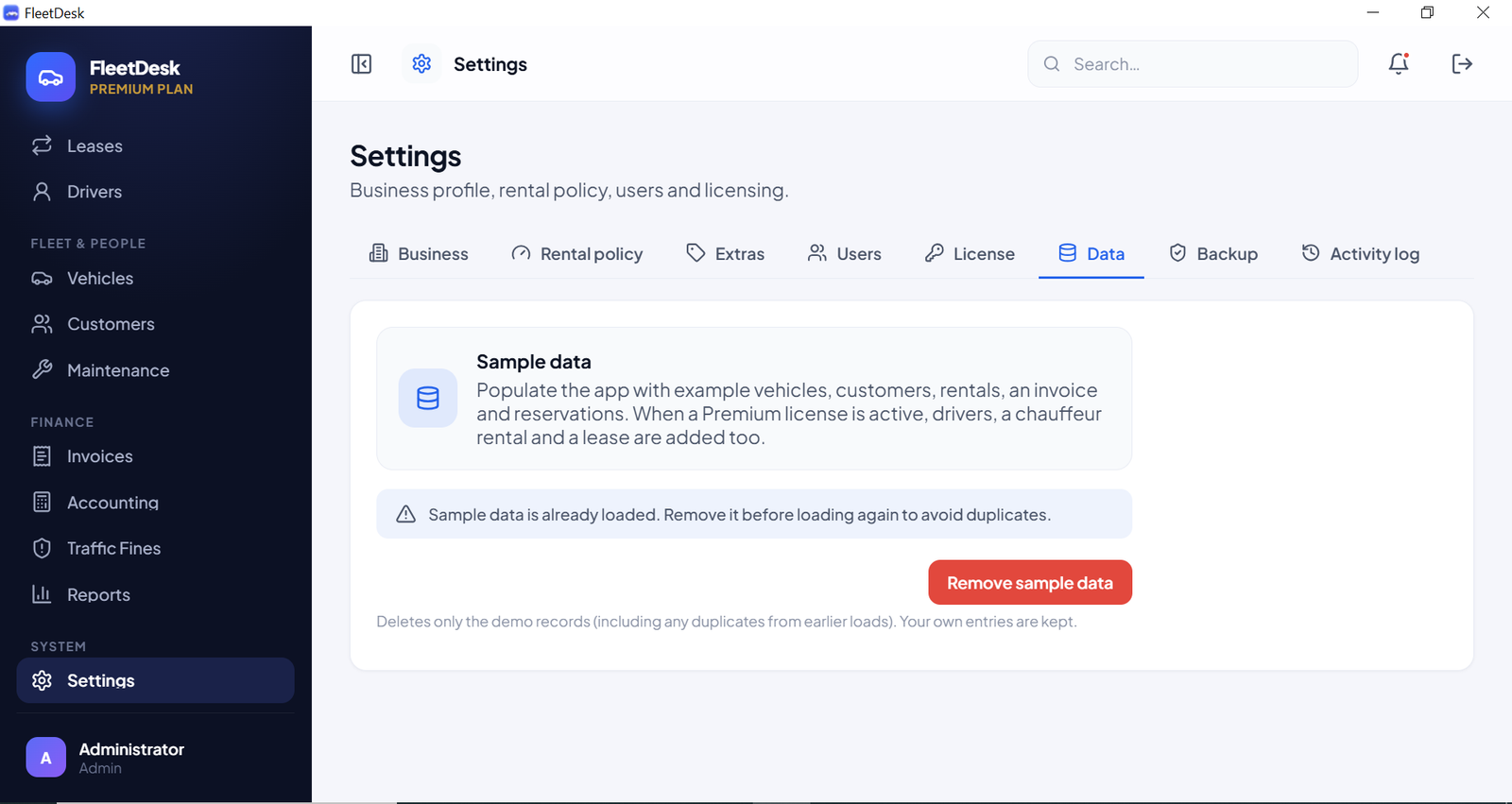Collapse the sidebar with the panel toggle icon
Viewport: 1512px width, 804px height.
point(361,63)
